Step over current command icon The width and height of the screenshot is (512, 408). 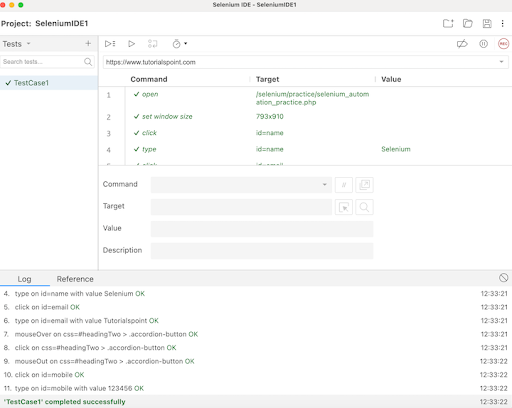pos(153,44)
